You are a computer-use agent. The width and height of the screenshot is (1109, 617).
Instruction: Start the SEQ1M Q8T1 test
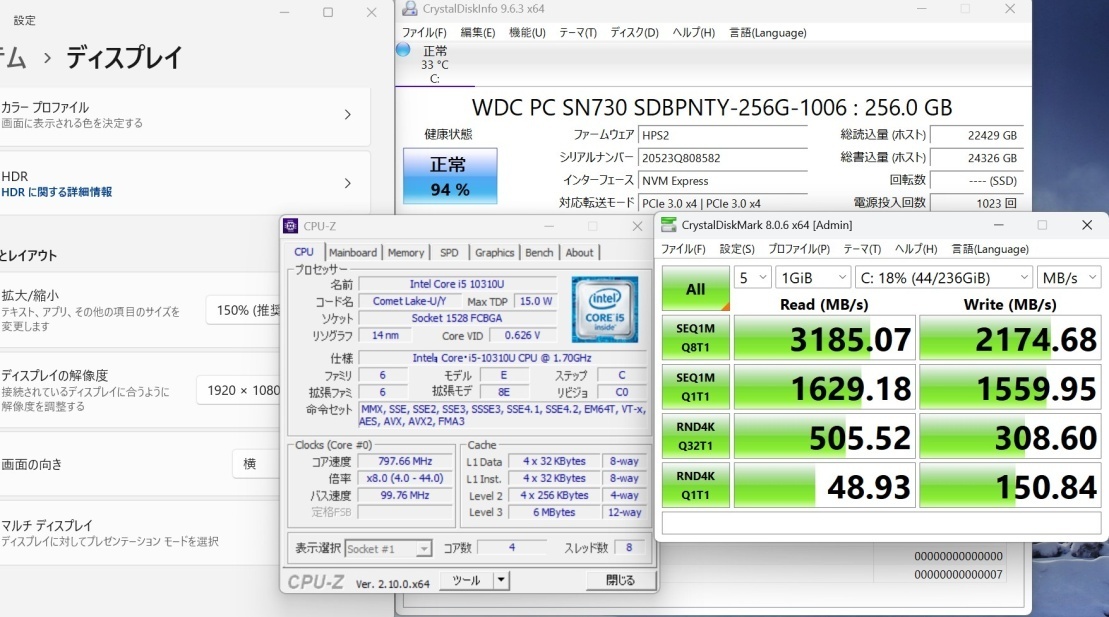click(x=695, y=338)
